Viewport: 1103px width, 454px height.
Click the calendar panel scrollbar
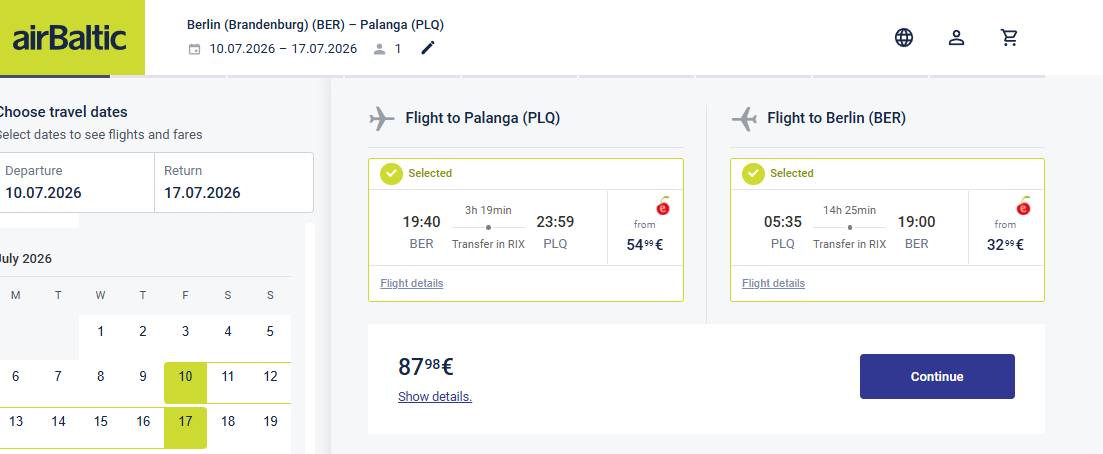(x=310, y=339)
